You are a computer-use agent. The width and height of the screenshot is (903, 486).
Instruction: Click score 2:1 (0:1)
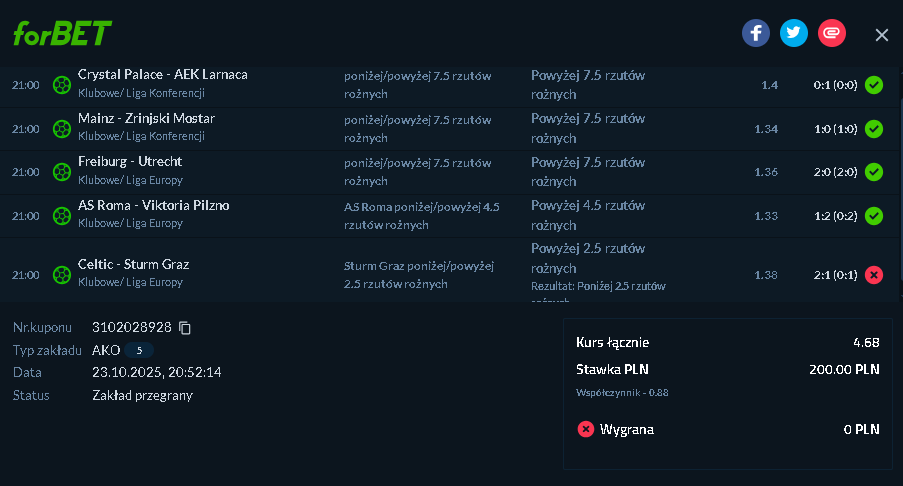(835, 275)
